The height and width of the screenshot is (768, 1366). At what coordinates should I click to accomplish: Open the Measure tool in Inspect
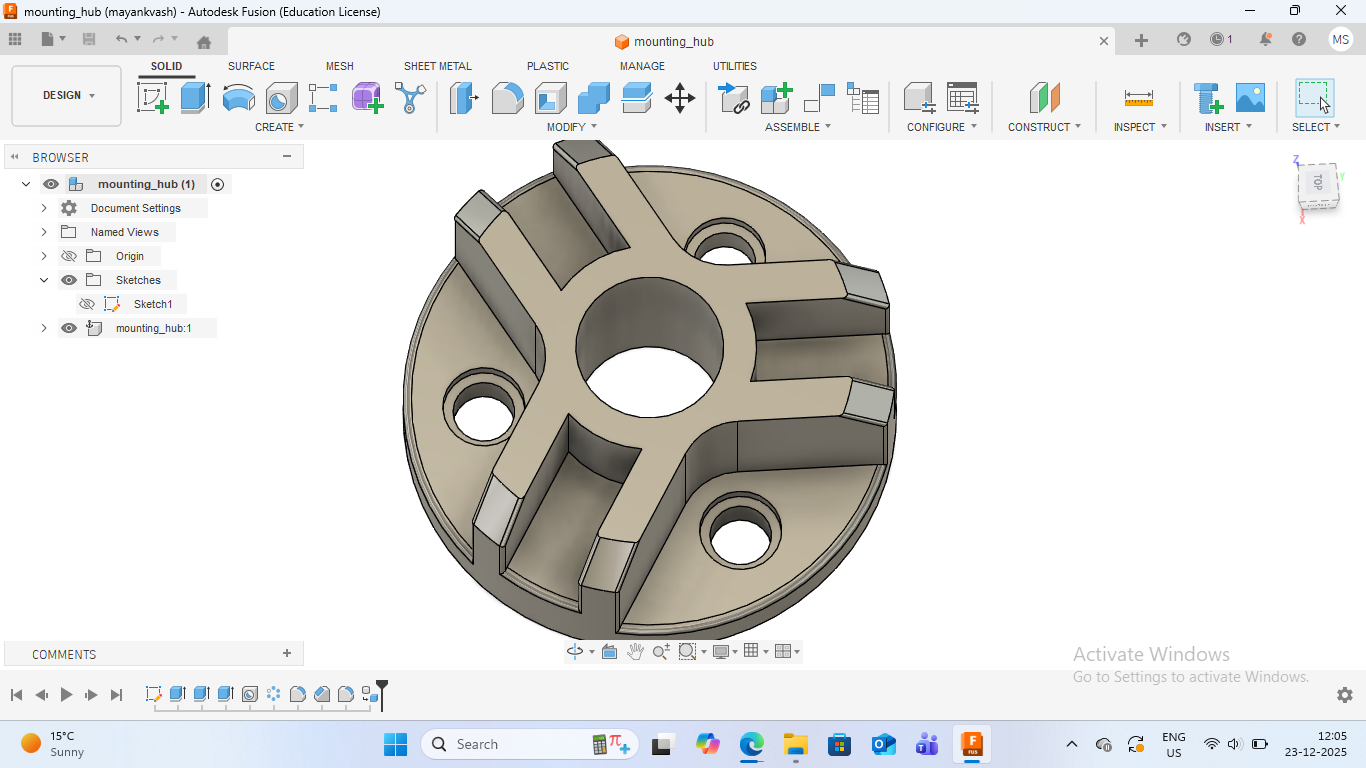tap(1138, 98)
